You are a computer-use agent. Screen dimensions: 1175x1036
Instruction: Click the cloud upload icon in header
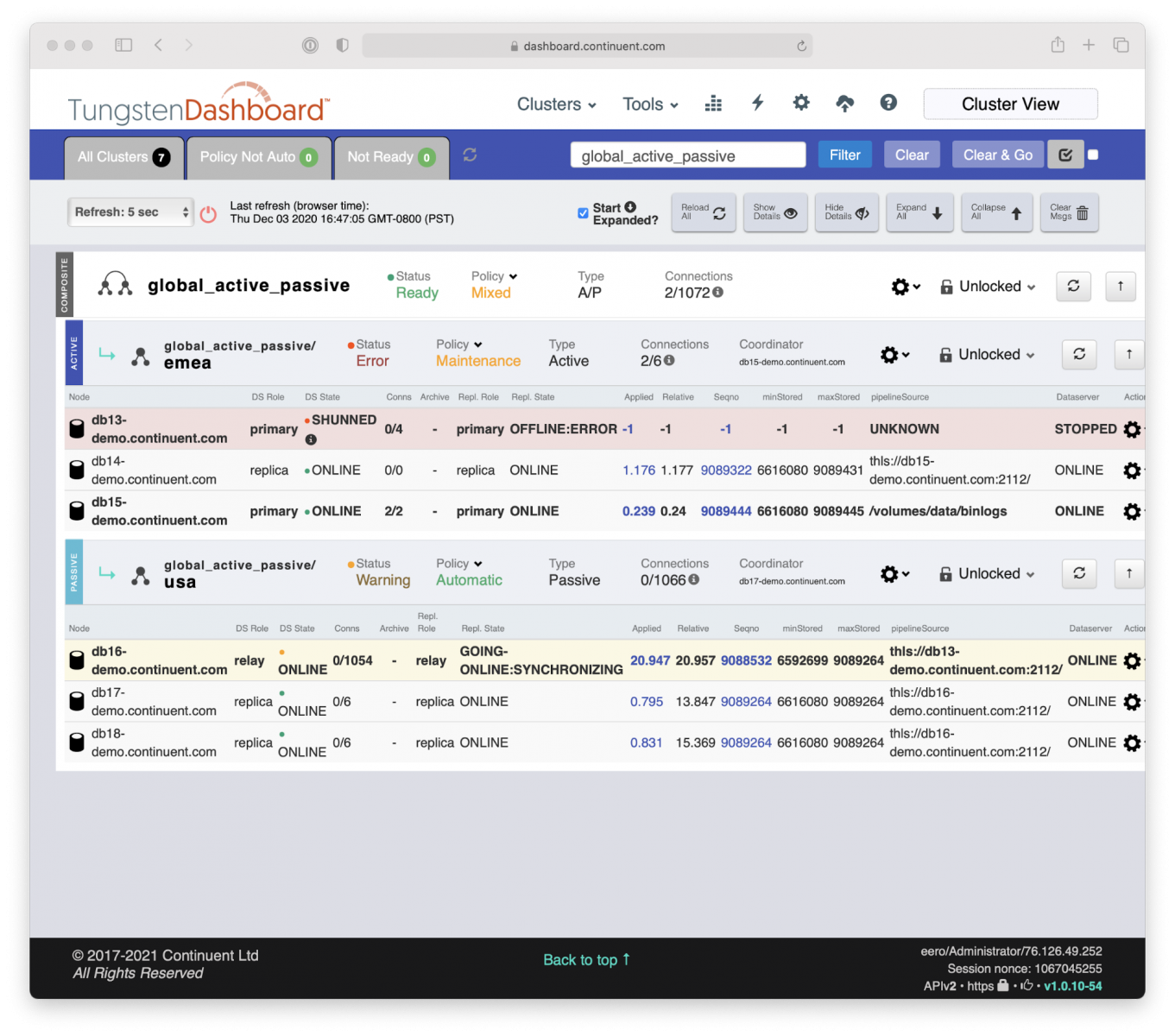[x=845, y=104]
